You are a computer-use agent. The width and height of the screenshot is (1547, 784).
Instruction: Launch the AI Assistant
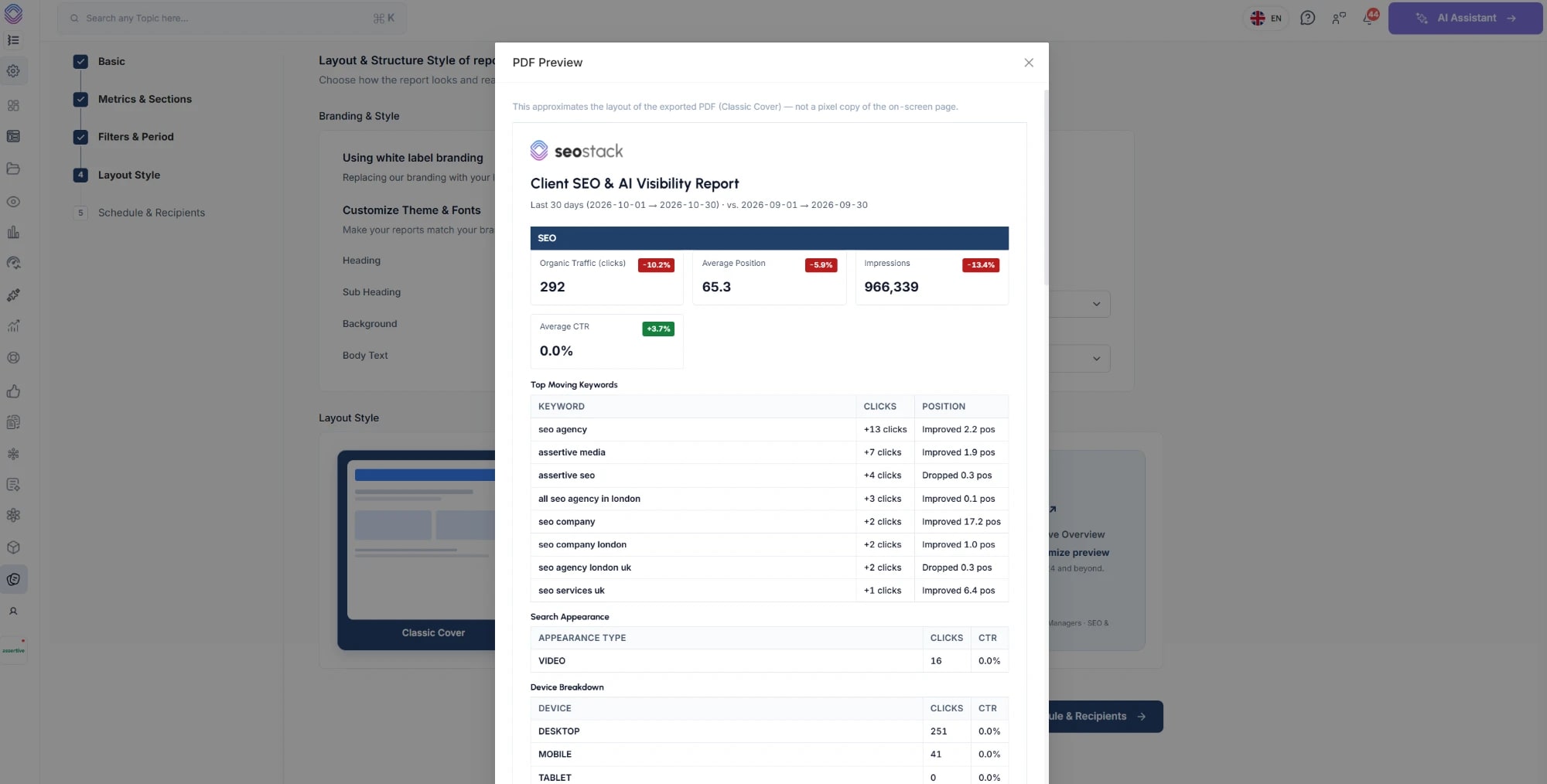tap(1465, 18)
